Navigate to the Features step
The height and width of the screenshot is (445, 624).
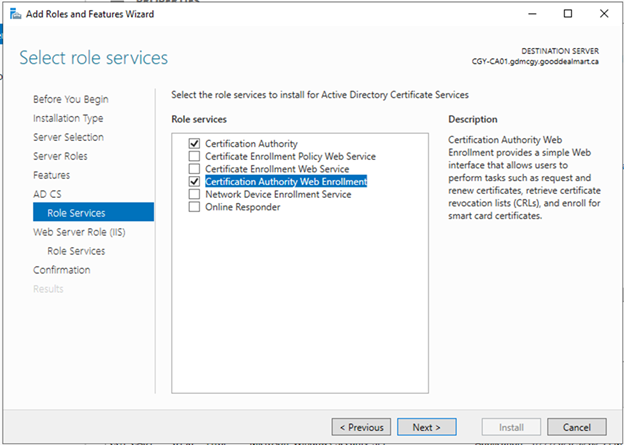click(51, 175)
